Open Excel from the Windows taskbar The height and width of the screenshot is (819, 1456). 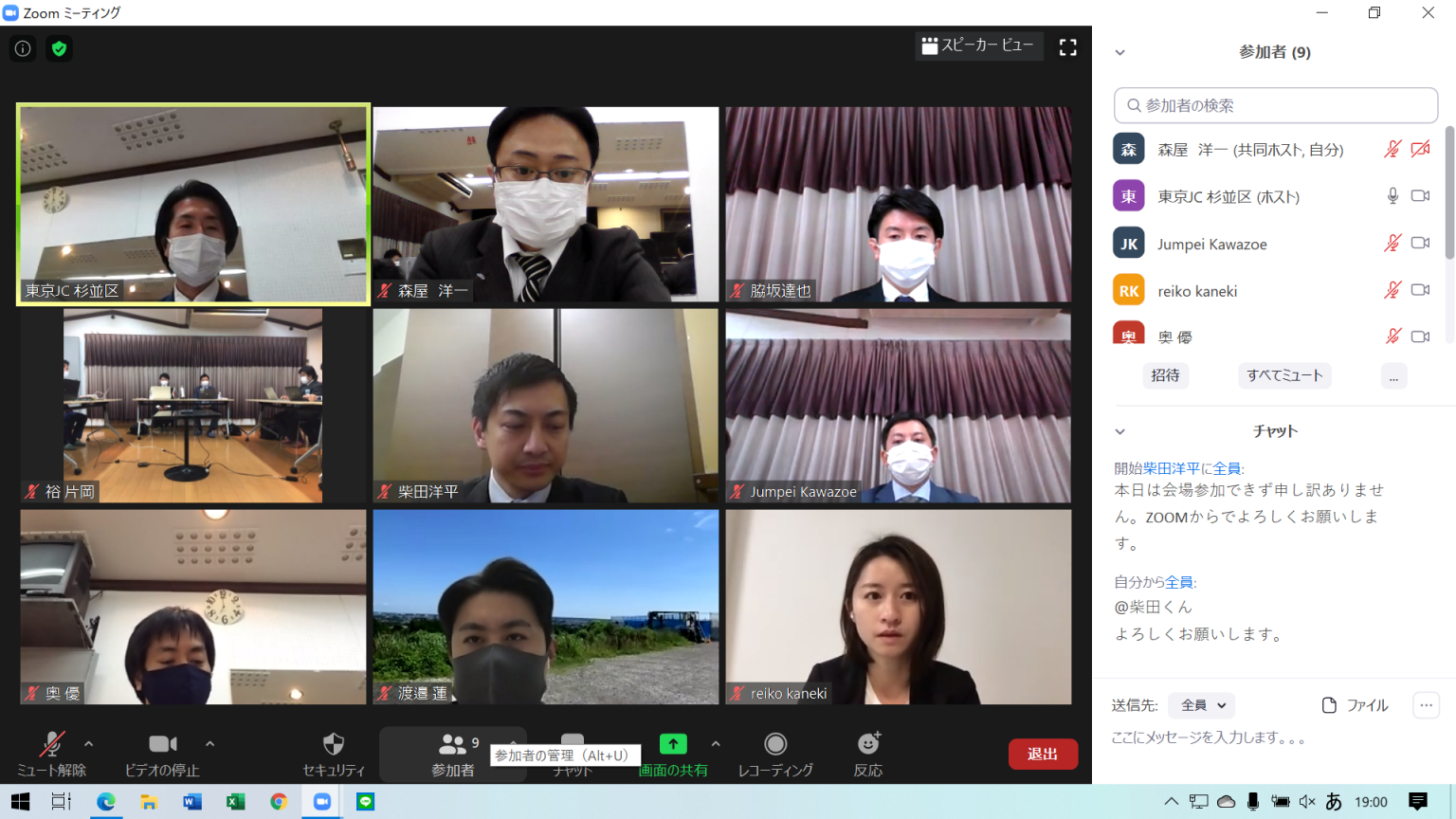[235, 802]
